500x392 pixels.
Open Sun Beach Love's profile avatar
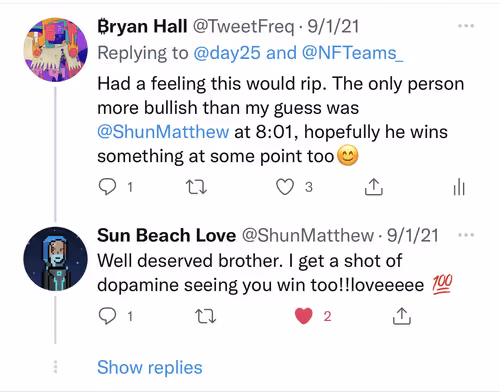tap(55, 259)
